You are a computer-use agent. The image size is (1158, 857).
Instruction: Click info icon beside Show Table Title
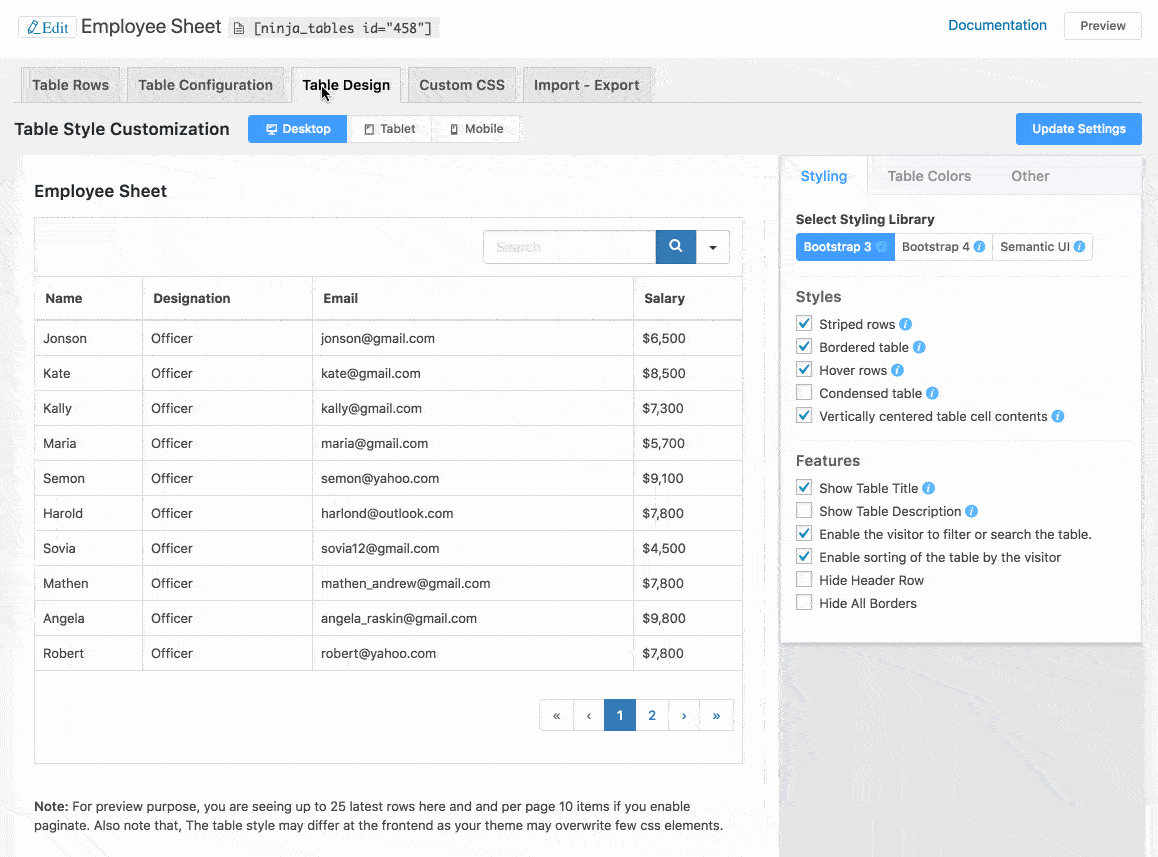pyautogui.click(x=928, y=488)
